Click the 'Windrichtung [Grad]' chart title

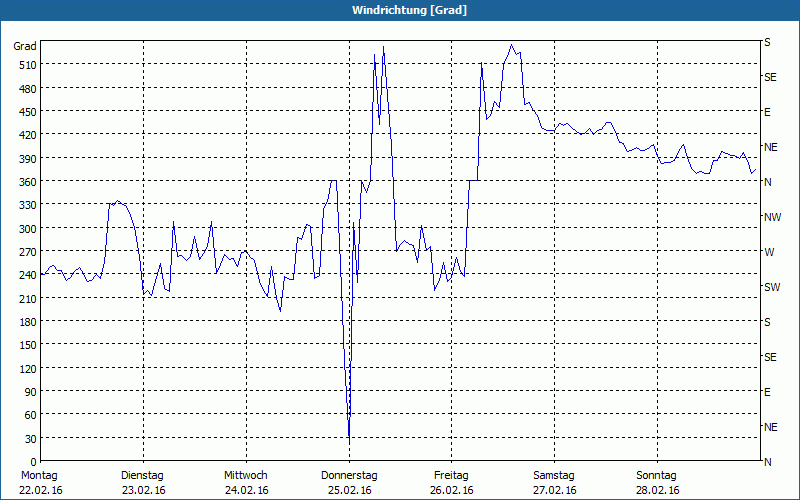click(x=409, y=10)
